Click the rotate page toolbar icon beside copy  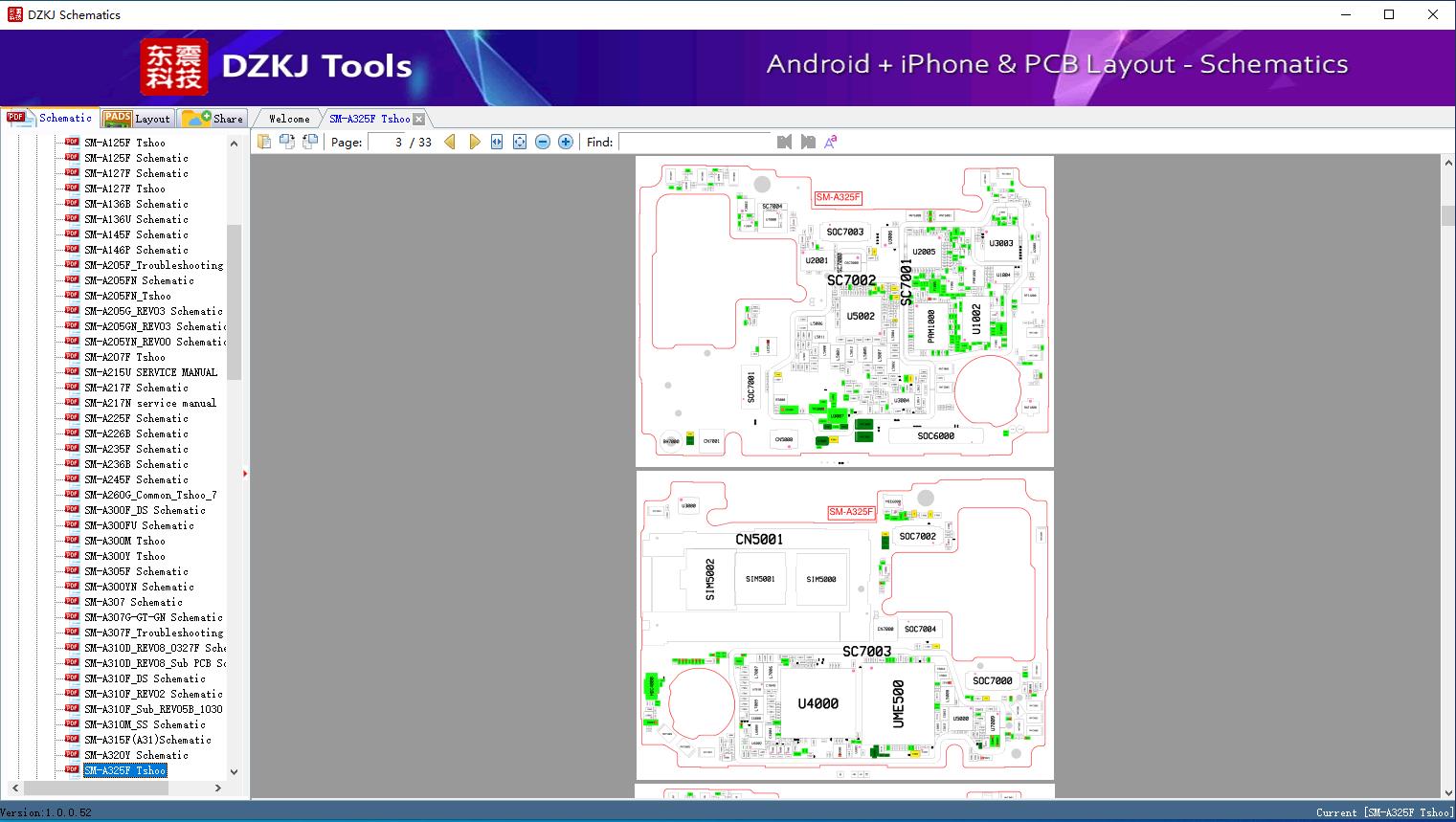tap(287, 142)
